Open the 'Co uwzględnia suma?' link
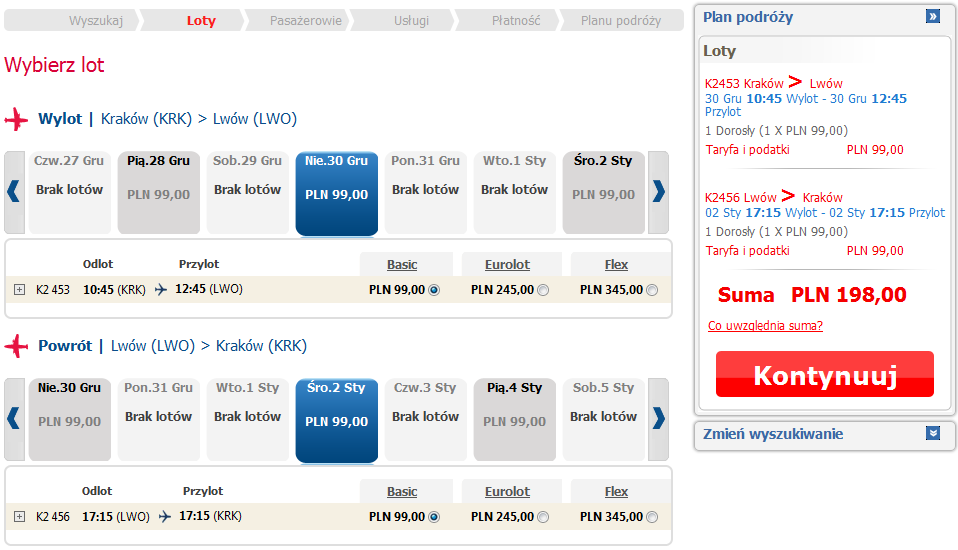 (765, 326)
